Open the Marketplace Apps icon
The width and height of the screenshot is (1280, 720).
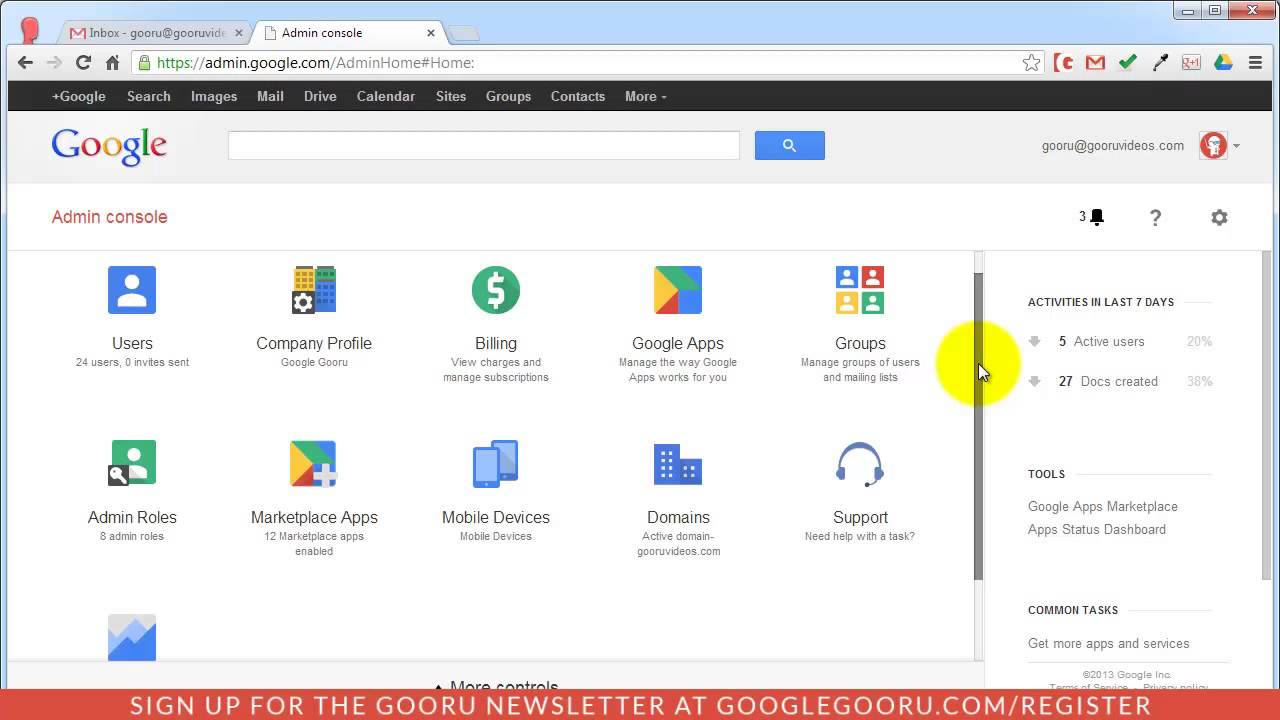coord(314,464)
